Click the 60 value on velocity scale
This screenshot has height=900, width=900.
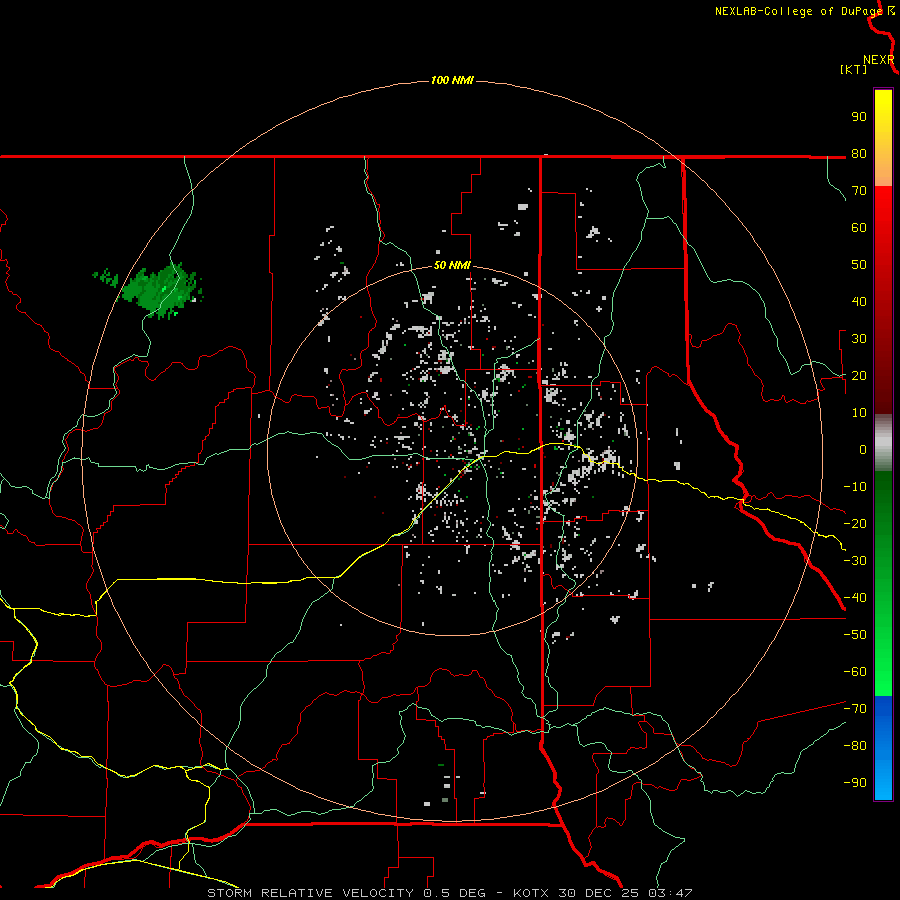(x=859, y=228)
